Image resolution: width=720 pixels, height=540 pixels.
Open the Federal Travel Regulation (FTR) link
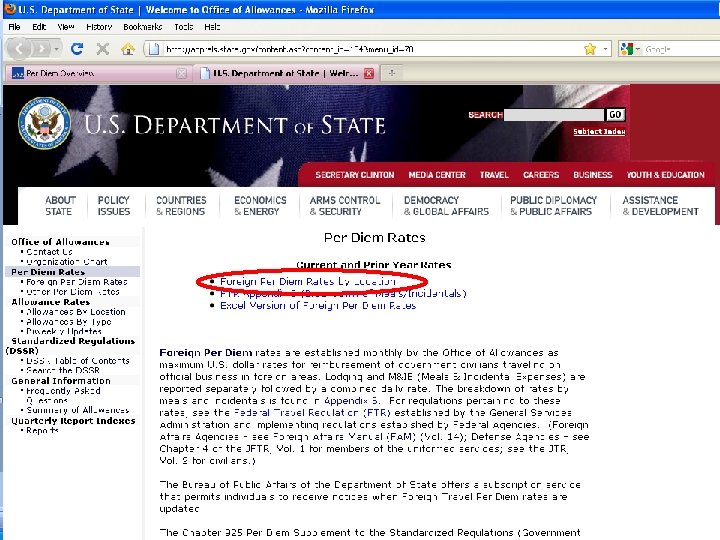(312, 413)
